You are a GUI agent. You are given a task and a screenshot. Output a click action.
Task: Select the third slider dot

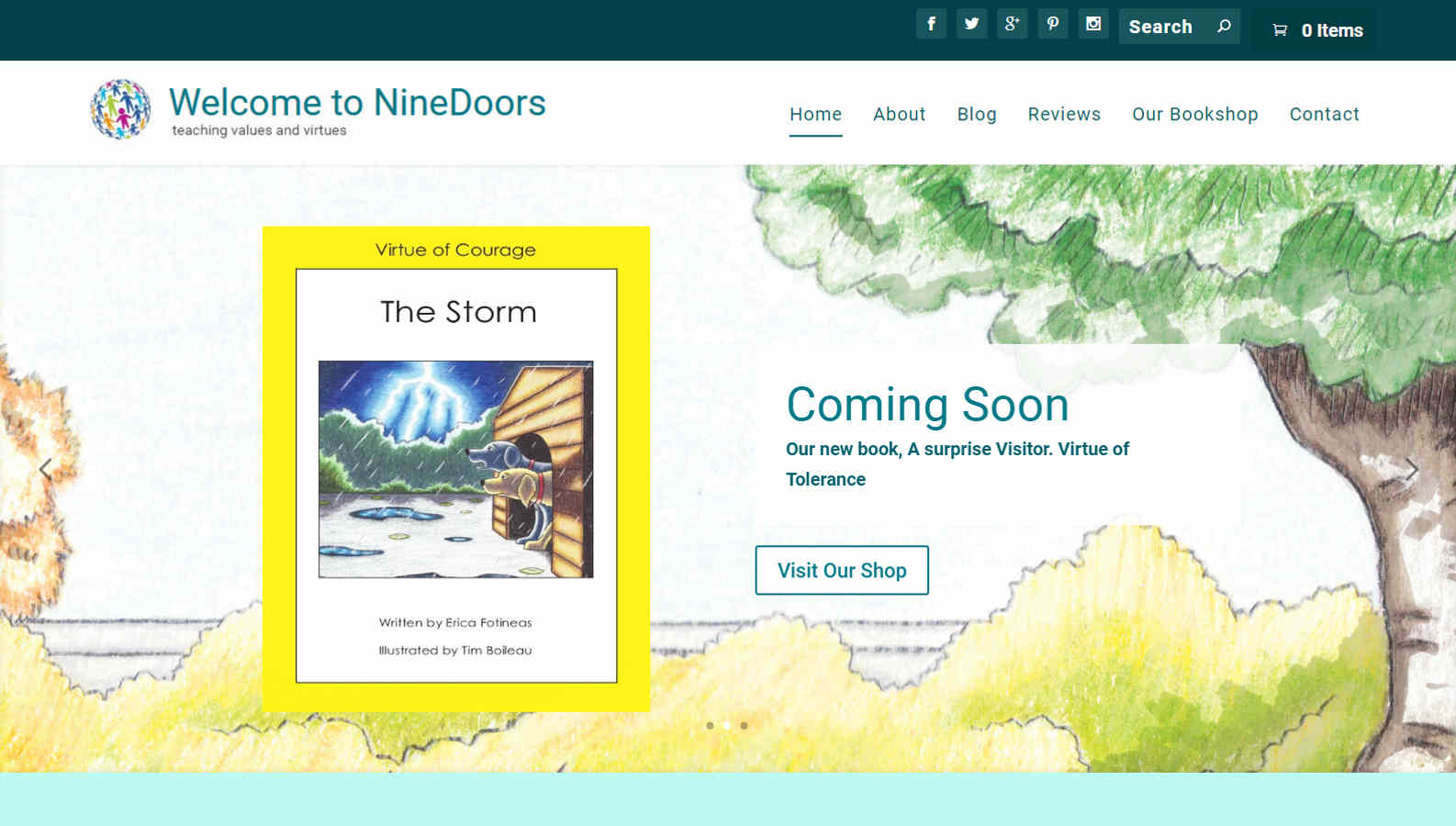[x=744, y=726]
